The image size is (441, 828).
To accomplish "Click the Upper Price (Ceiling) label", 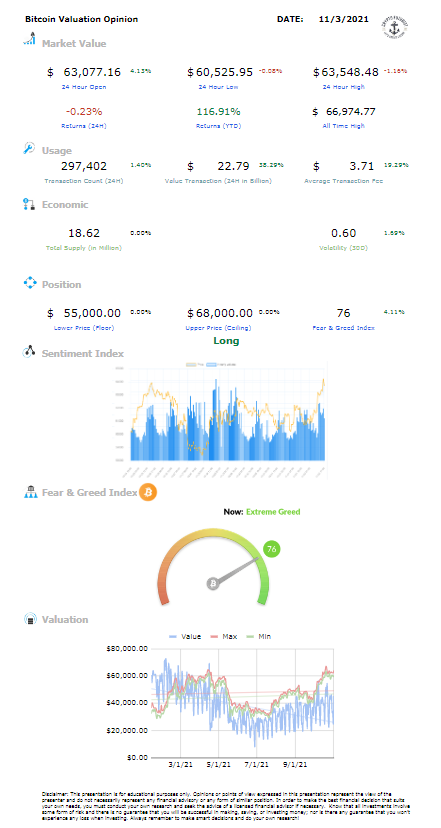I will click(226, 328).
